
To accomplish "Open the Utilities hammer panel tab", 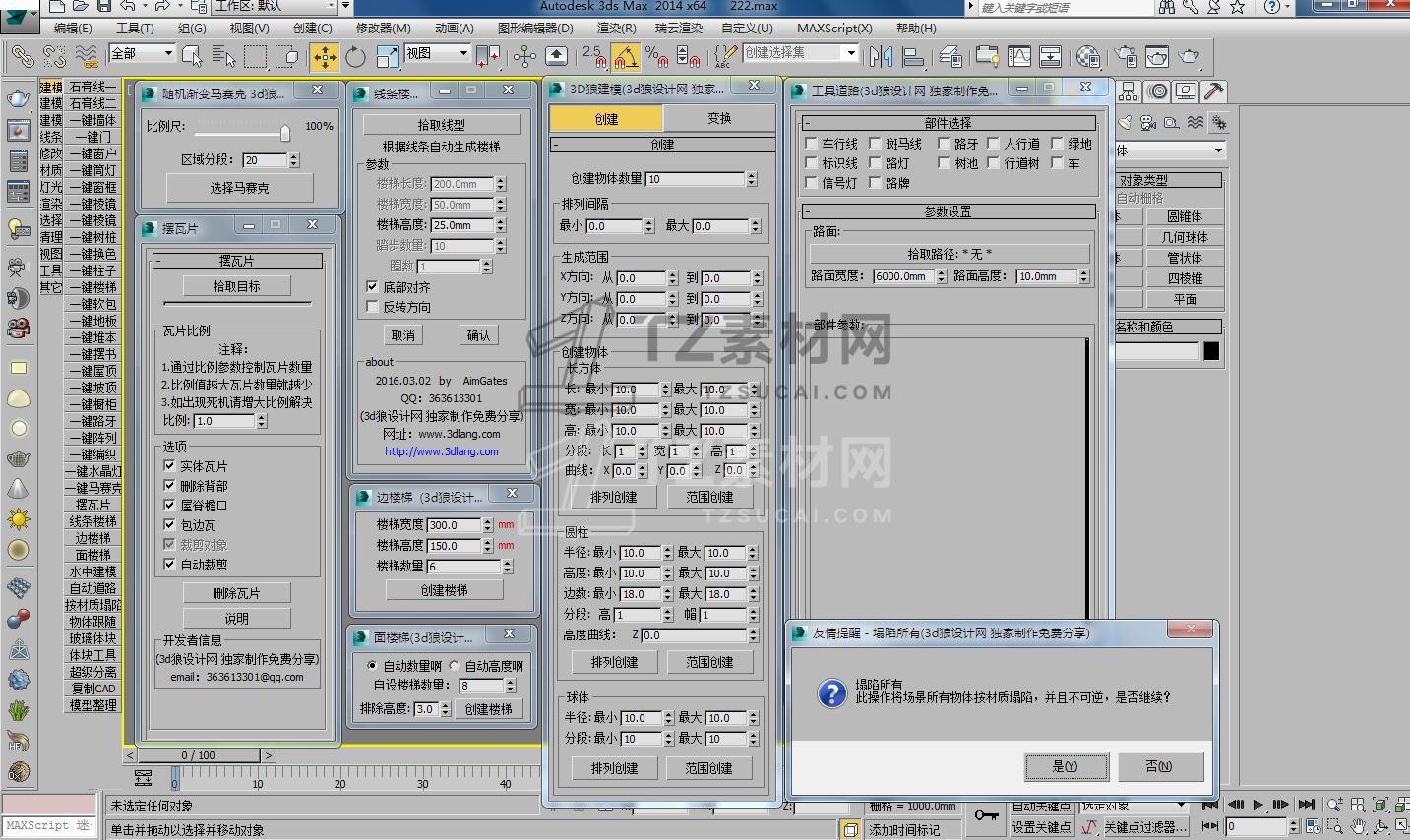I will coord(1214,91).
